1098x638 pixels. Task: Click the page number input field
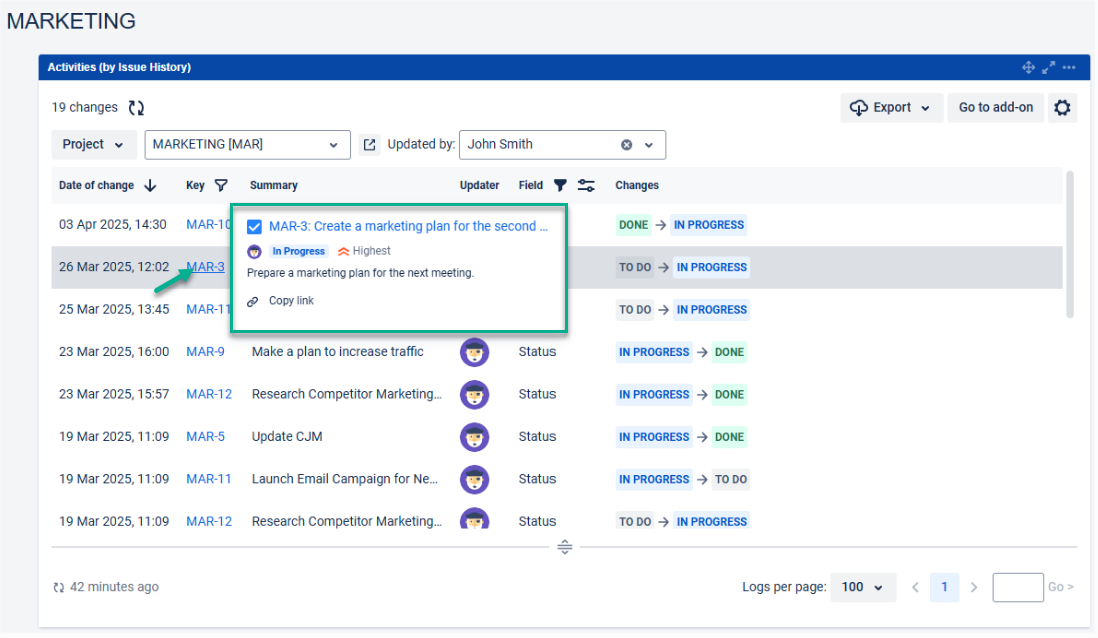click(1017, 587)
